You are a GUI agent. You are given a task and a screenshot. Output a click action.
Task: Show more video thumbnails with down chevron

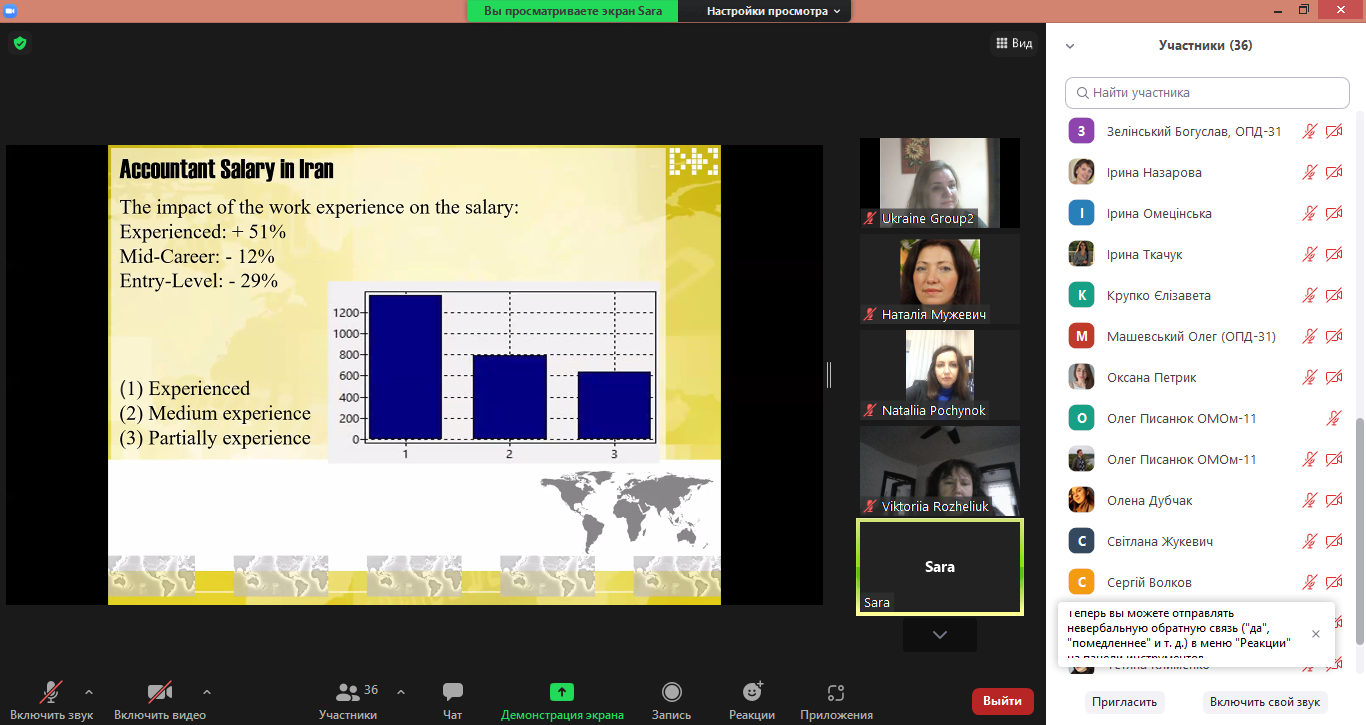940,635
